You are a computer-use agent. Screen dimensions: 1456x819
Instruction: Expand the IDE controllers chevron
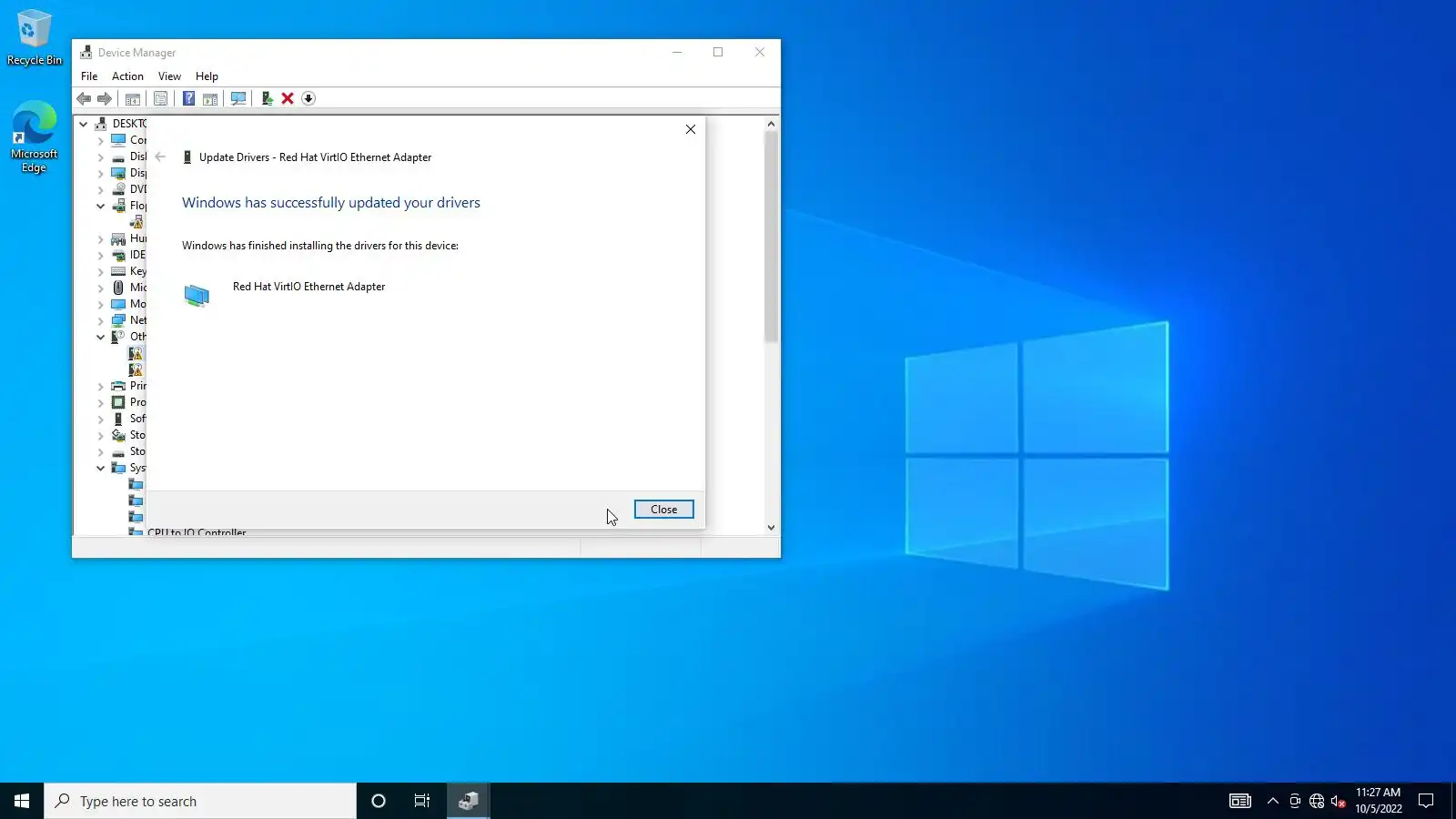click(x=101, y=255)
